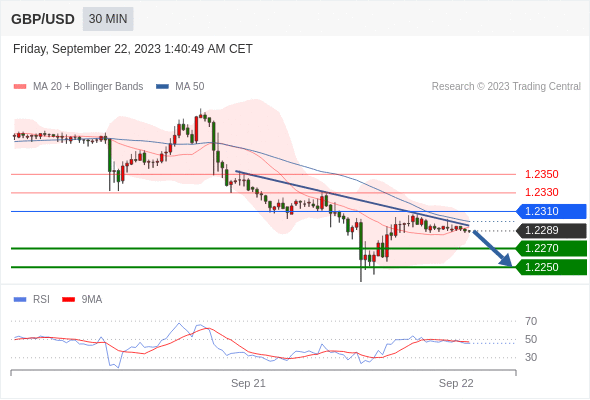Click the Sep 21 date axis label
Image resolution: width=590 pixels, height=400 pixels.
(248, 383)
